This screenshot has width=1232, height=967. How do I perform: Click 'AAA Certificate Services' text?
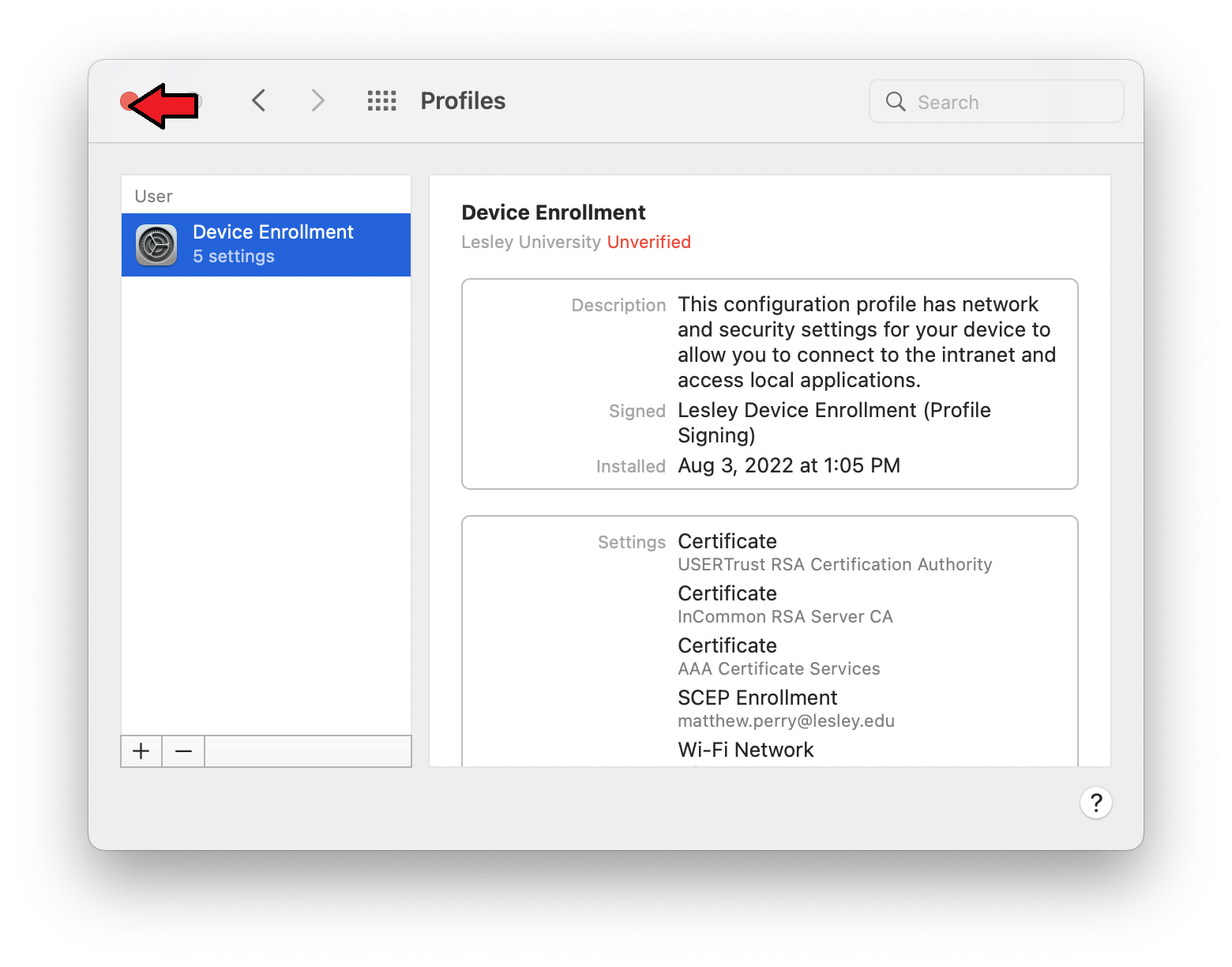pyautogui.click(x=779, y=668)
